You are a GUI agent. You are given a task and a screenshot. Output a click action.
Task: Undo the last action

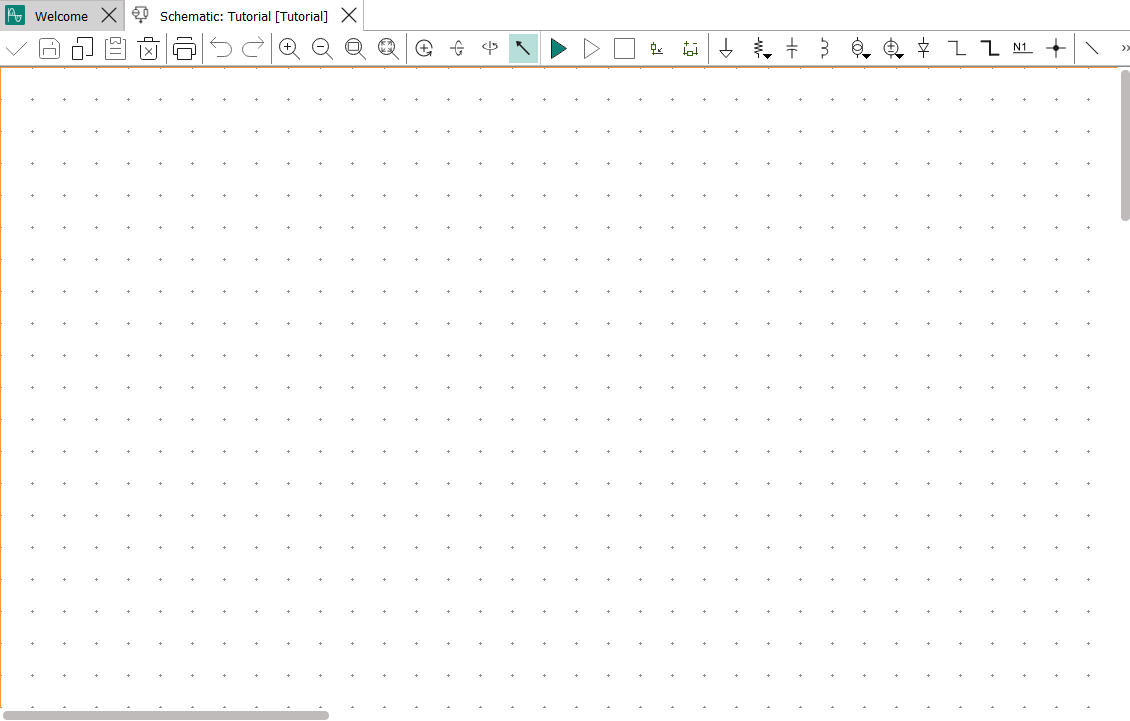(221, 49)
